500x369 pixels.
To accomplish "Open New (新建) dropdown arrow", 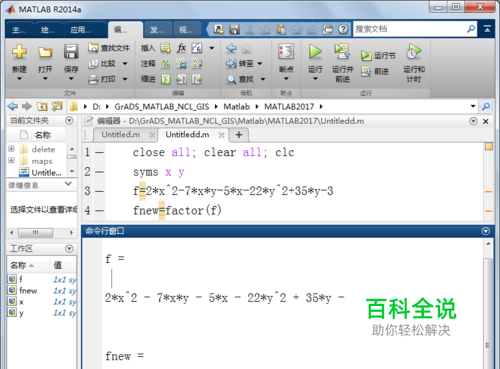I will click(19, 79).
